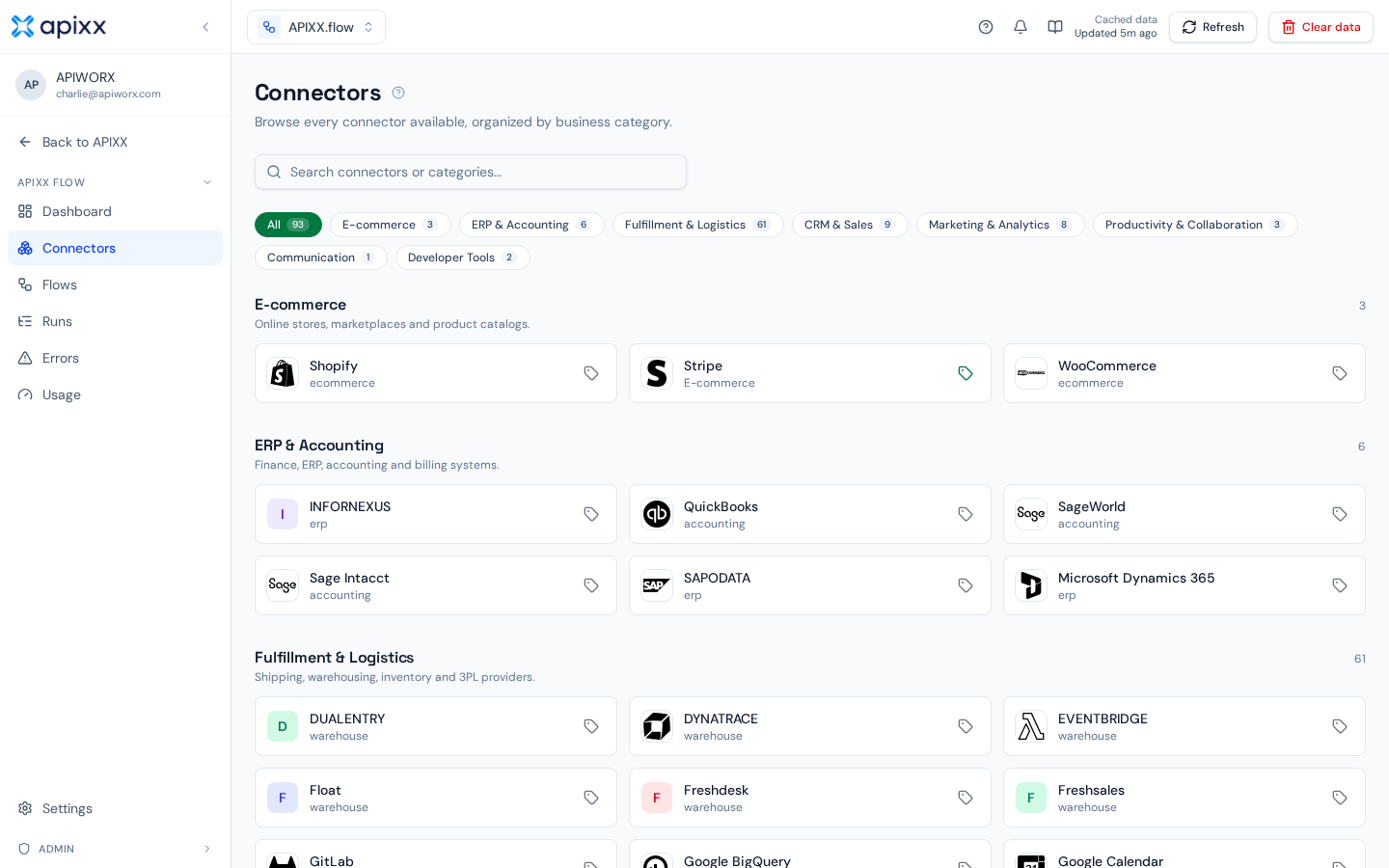Click the QuickBooks logo icon

click(657, 514)
